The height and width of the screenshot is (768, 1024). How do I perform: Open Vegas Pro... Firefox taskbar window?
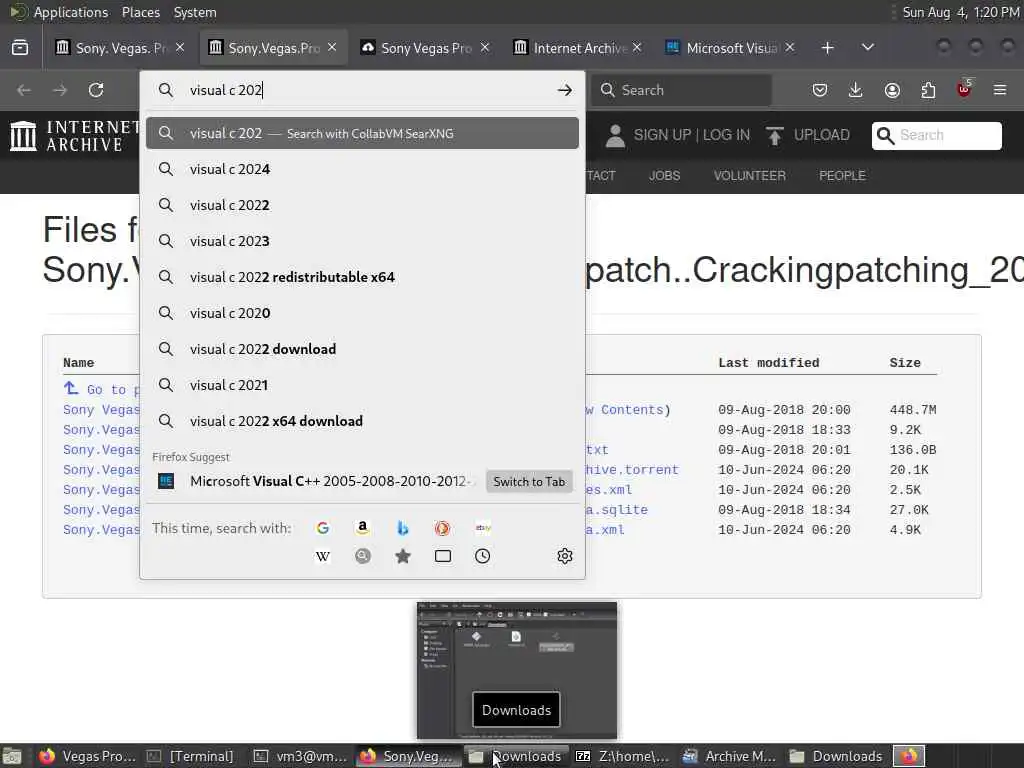click(86, 756)
